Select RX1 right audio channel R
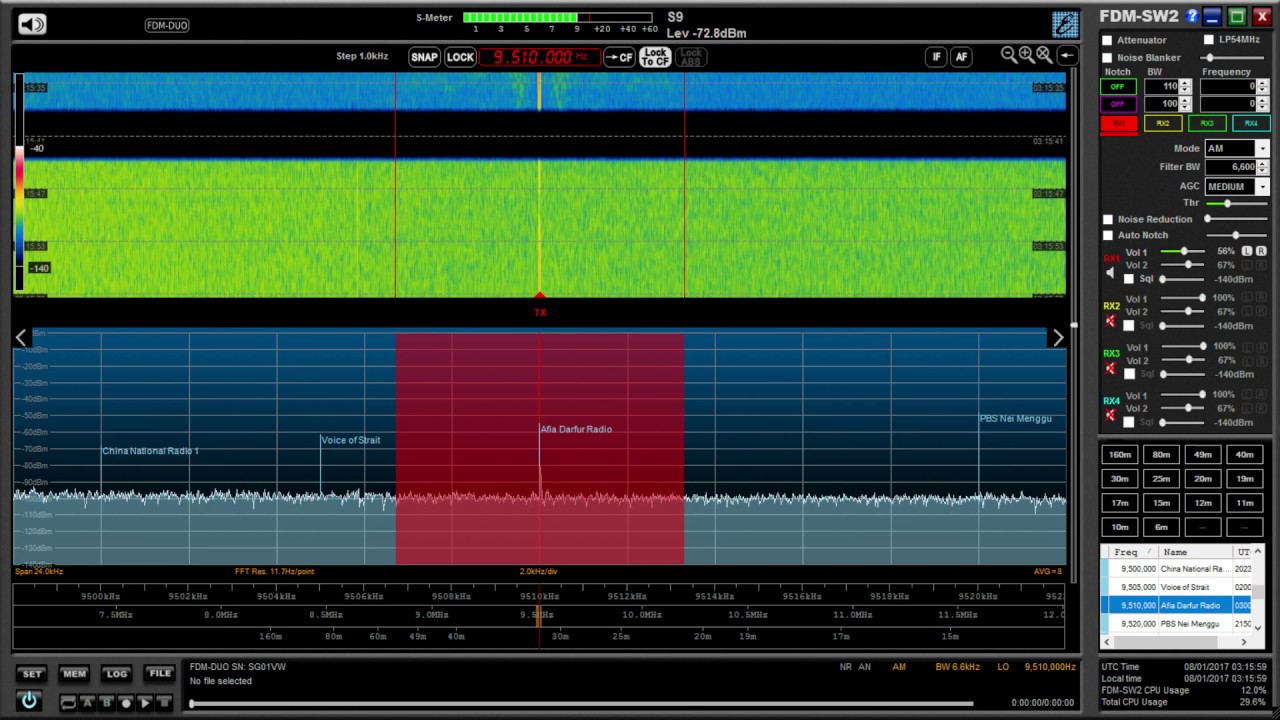 tap(1261, 251)
